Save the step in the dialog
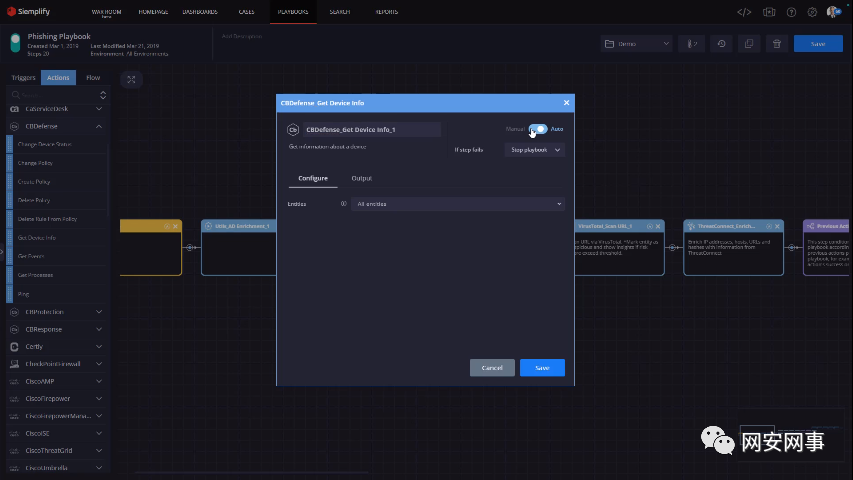 (542, 368)
